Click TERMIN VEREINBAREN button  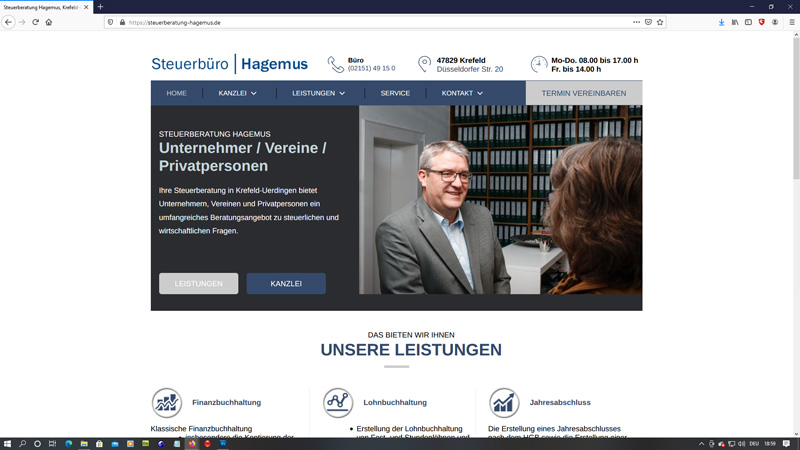pyautogui.click(x=584, y=93)
